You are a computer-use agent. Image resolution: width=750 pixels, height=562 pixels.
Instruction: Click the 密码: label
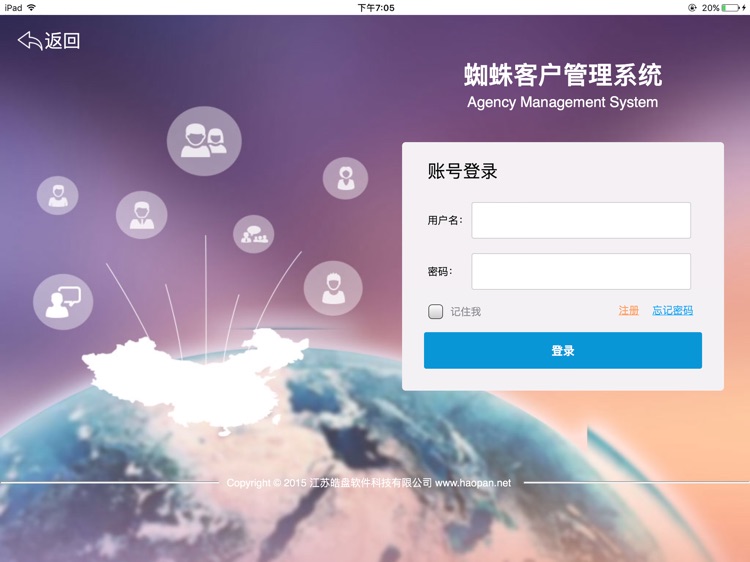(440, 272)
